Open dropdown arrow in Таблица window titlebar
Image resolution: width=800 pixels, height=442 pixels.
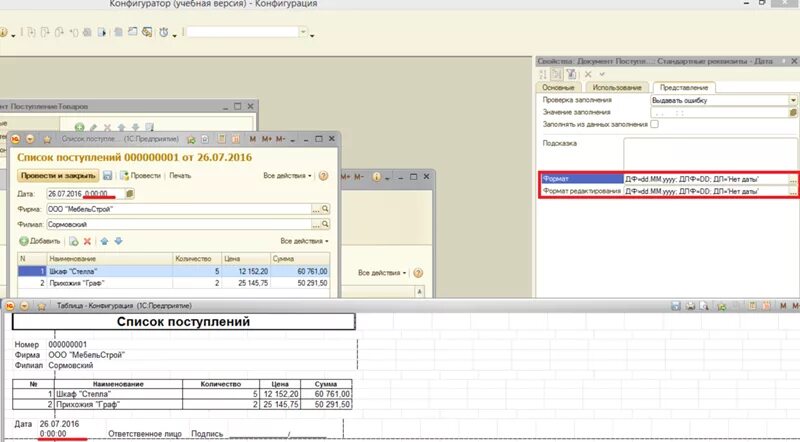coord(24,306)
